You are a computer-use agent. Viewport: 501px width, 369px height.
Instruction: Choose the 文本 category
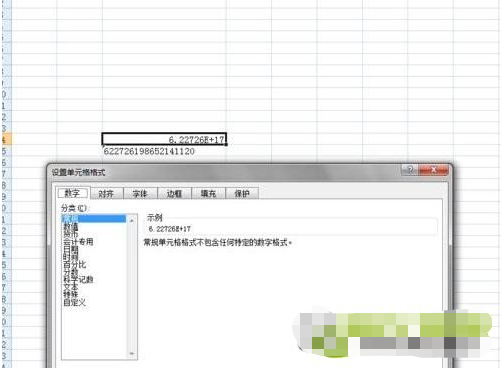click(x=71, y=287)
